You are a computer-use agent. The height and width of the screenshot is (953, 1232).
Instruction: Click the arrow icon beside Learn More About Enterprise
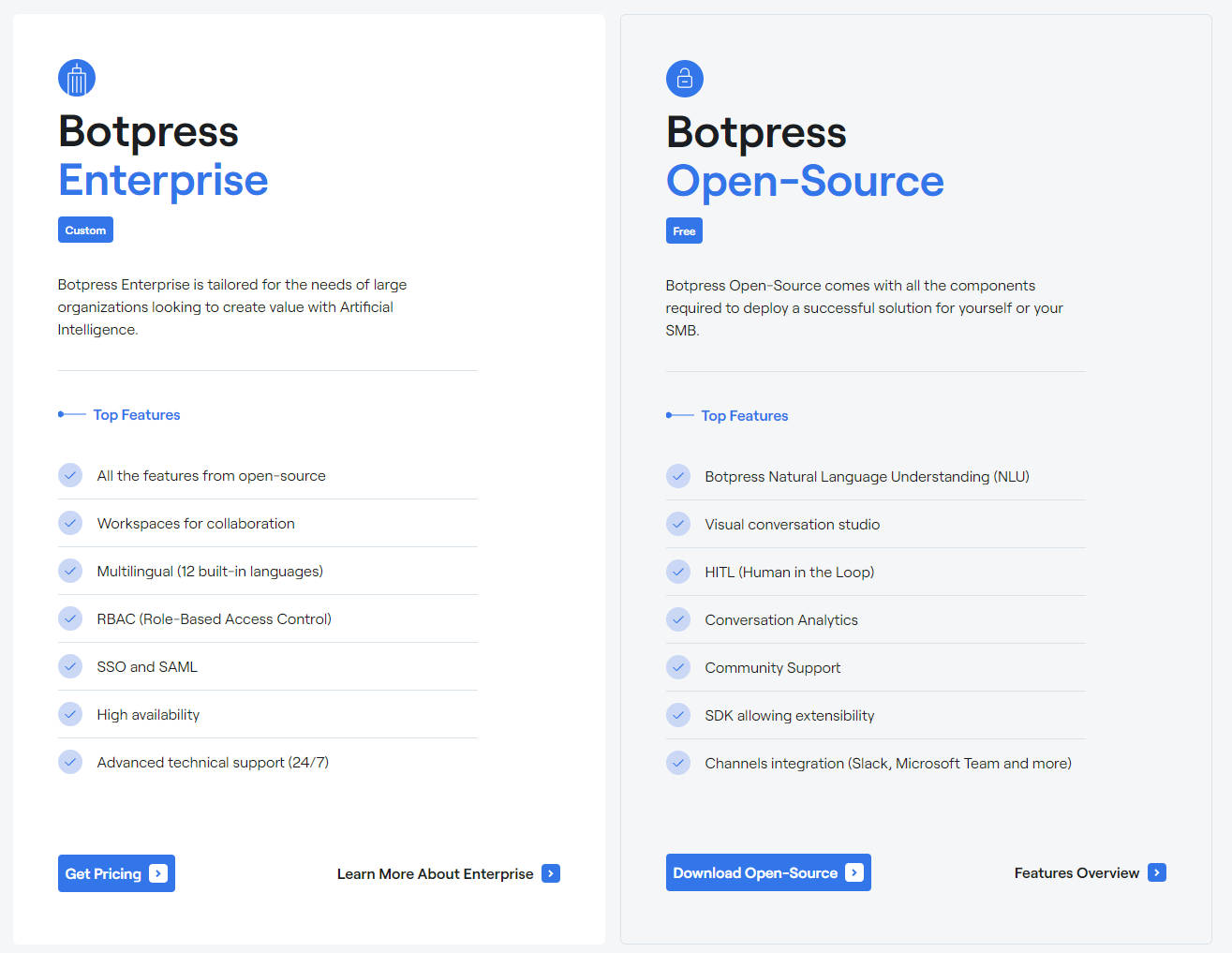tap(551, 872)
